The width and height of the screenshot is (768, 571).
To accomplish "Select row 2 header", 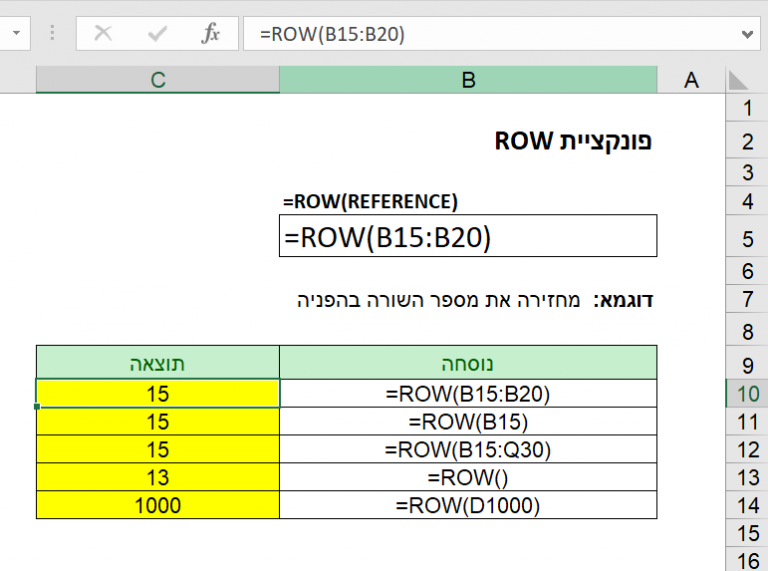I will point(747,142).
